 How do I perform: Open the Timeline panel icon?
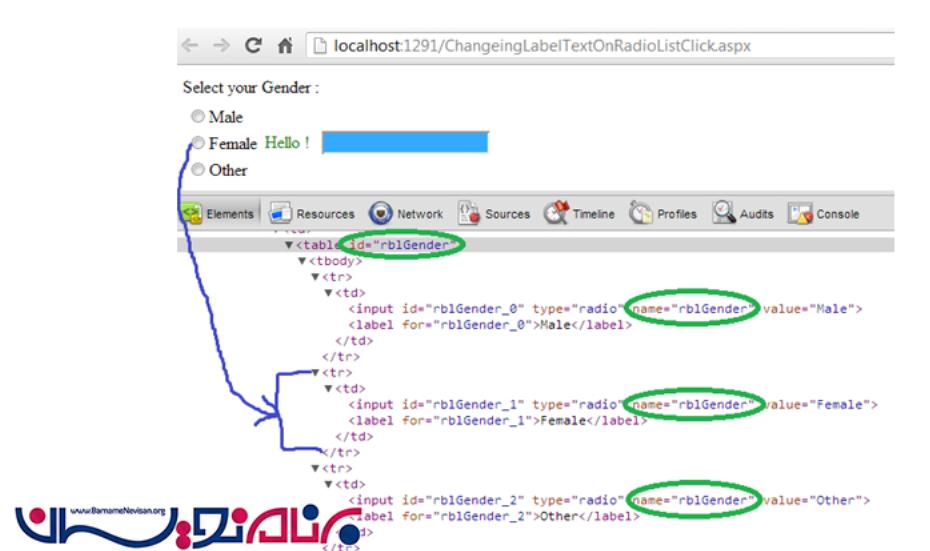point(556,213)
